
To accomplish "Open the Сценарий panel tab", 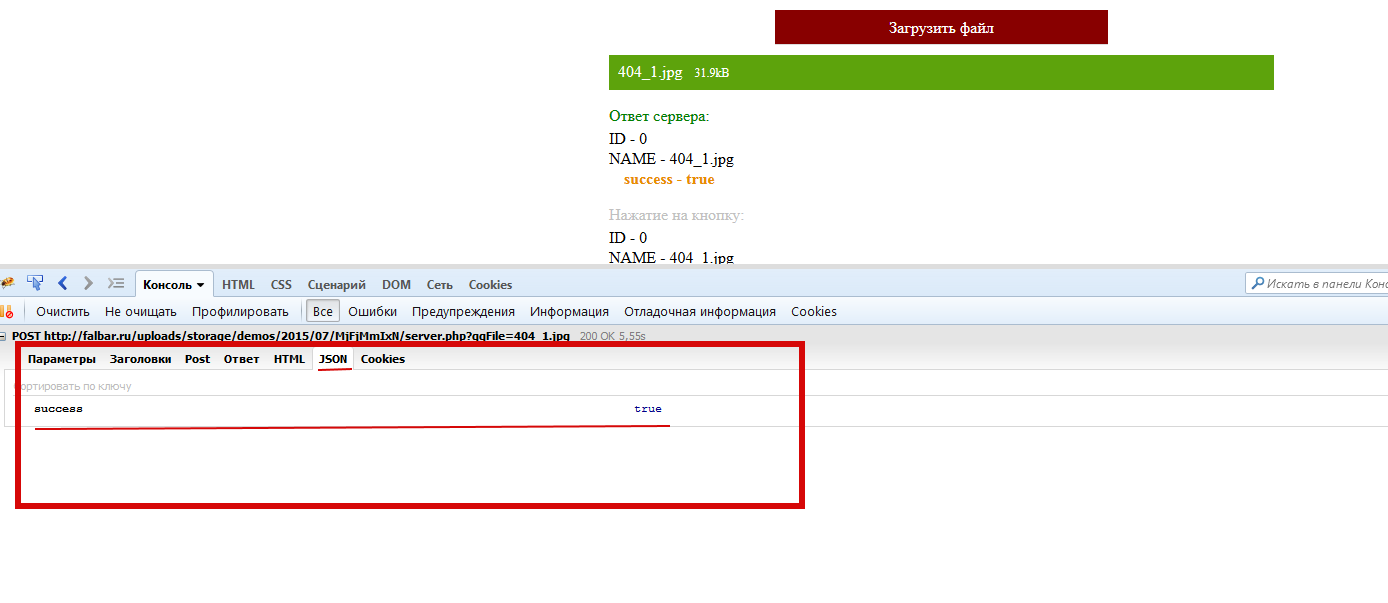I will (x=336, y=285).
